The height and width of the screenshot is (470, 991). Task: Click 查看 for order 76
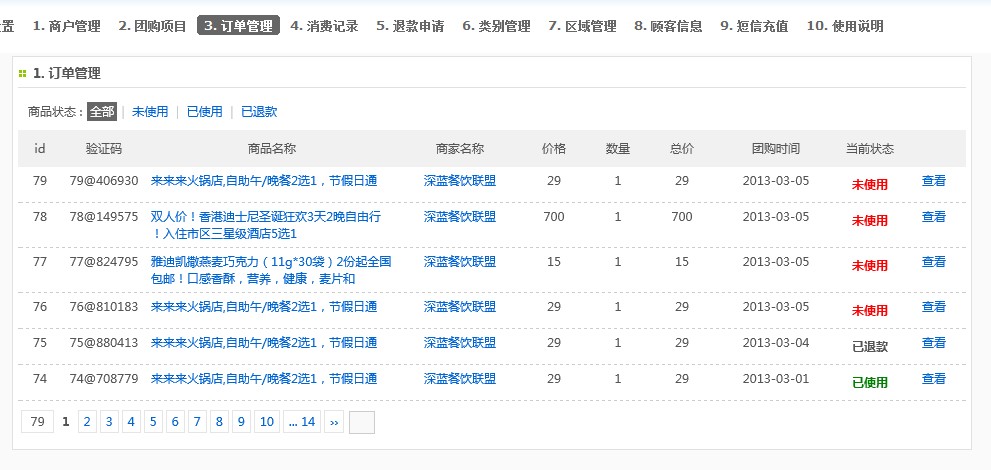click(933, 306)
